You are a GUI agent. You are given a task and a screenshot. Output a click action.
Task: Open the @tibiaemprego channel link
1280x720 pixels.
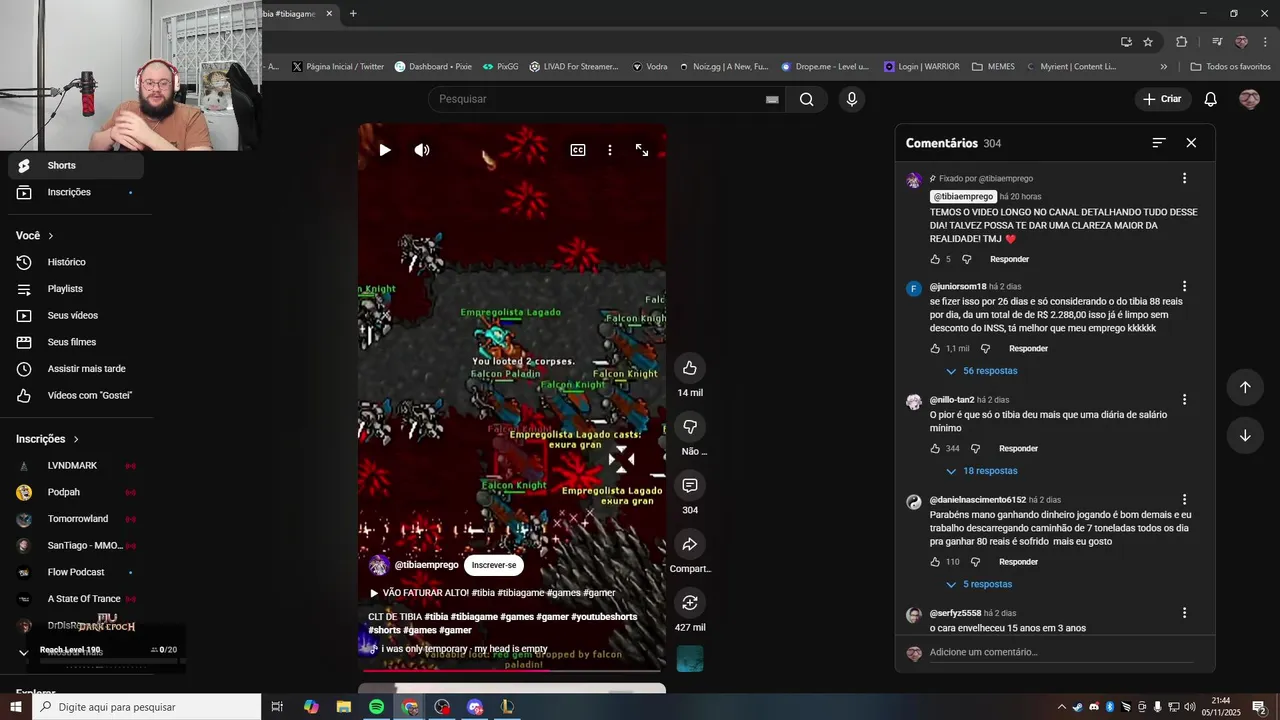pyautogui.click(x=426, y=565)
